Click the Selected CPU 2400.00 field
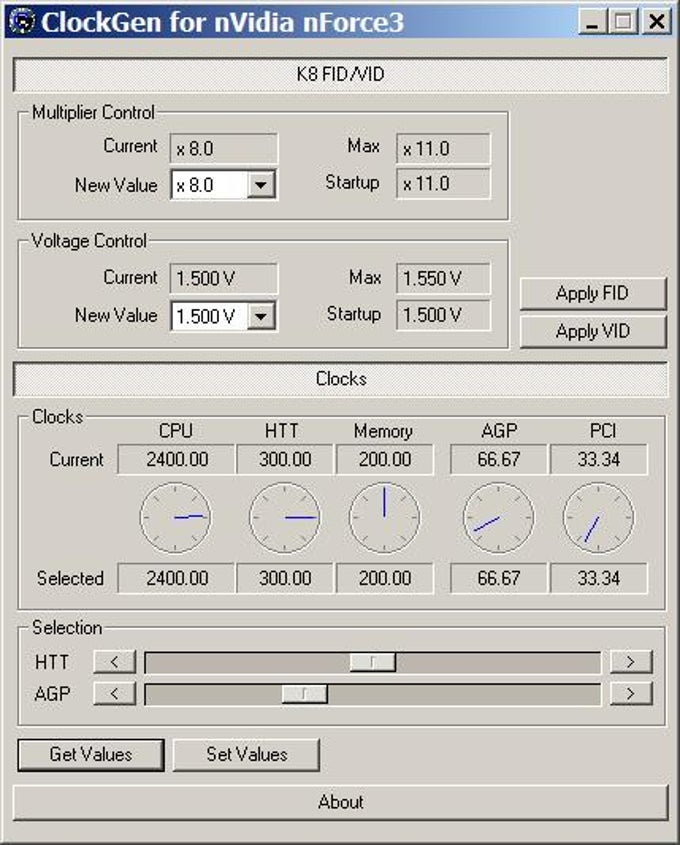 pyautogui.click(x=176, y=578)
